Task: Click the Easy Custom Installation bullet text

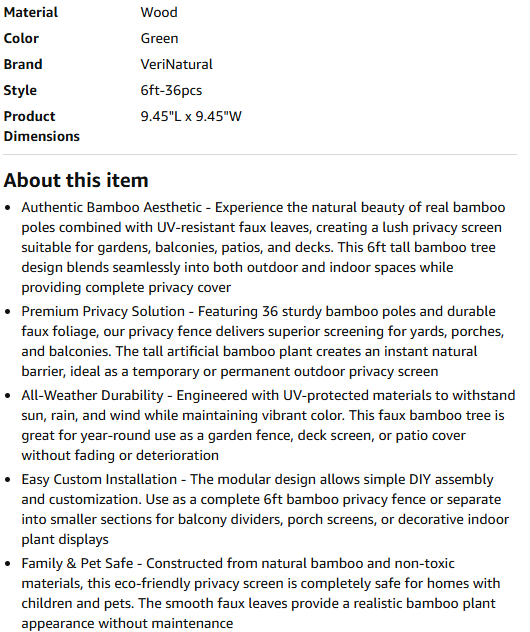Action: [x=265, y=509]
